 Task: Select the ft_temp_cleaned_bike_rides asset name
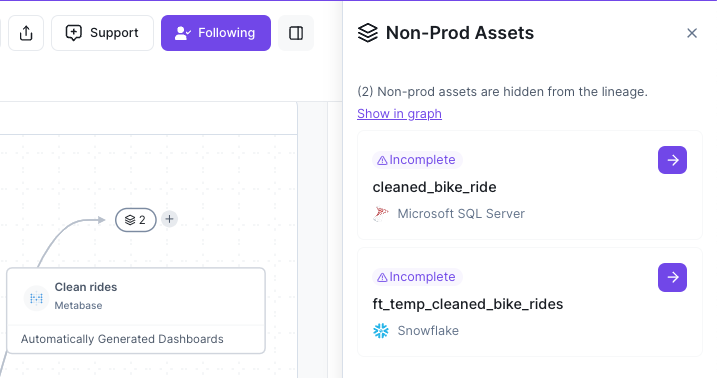coord(468,304)
